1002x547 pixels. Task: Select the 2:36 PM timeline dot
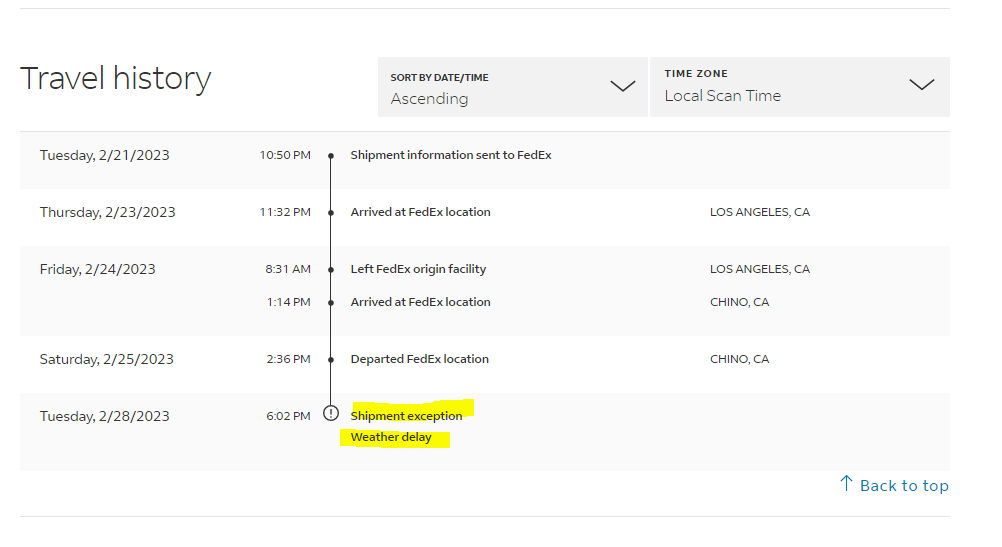pyautogui.click(x=331, y=360)
